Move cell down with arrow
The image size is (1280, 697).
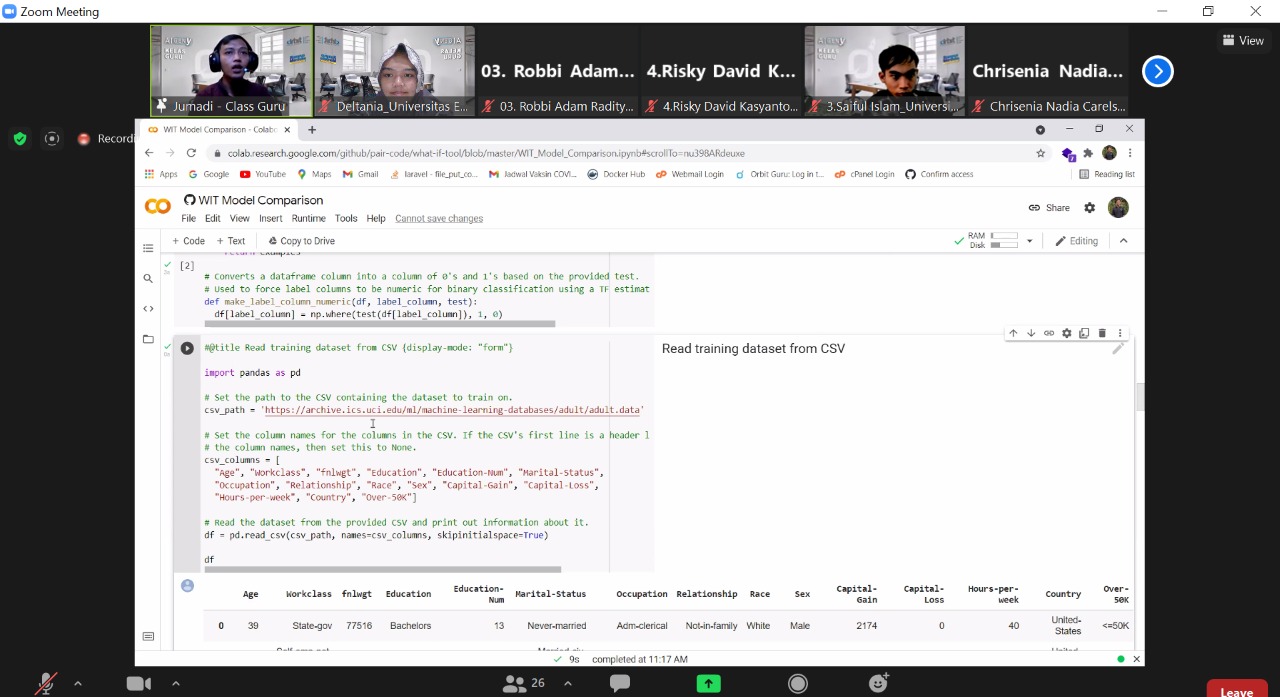click(x=1031, y=333)
